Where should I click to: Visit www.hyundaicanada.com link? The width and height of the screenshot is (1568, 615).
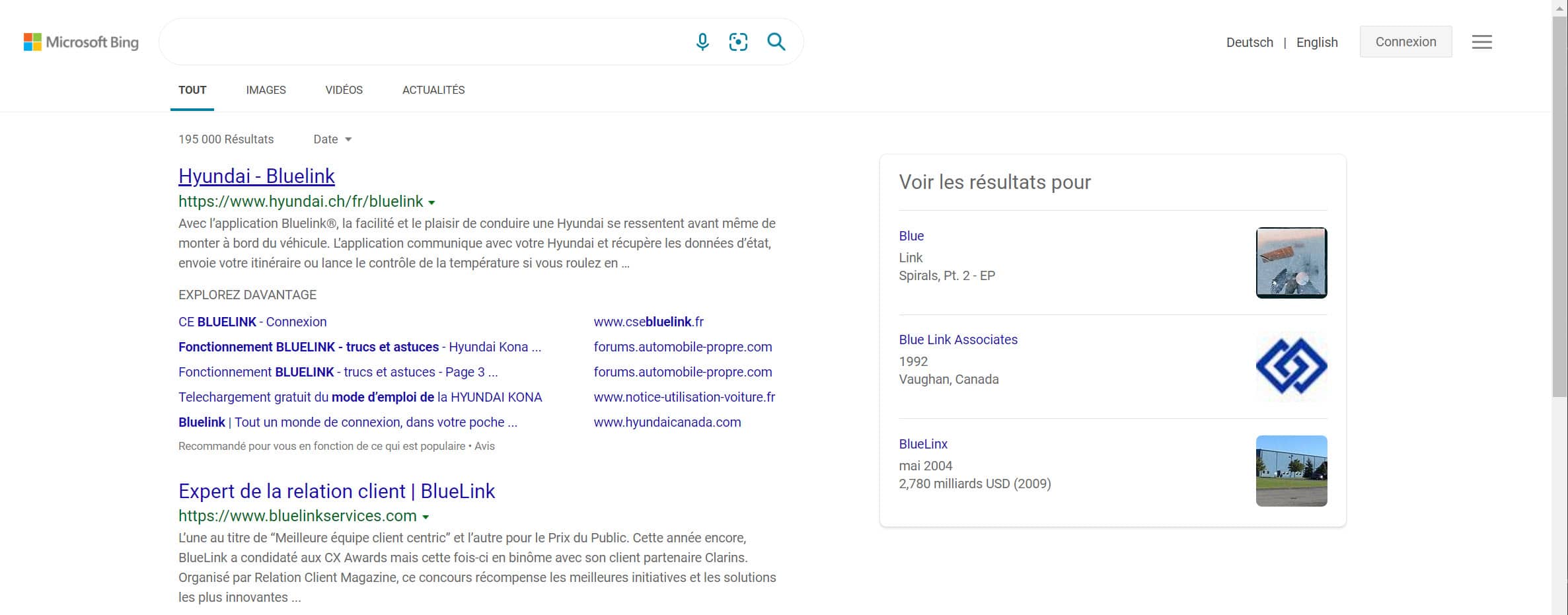[667, 422]
